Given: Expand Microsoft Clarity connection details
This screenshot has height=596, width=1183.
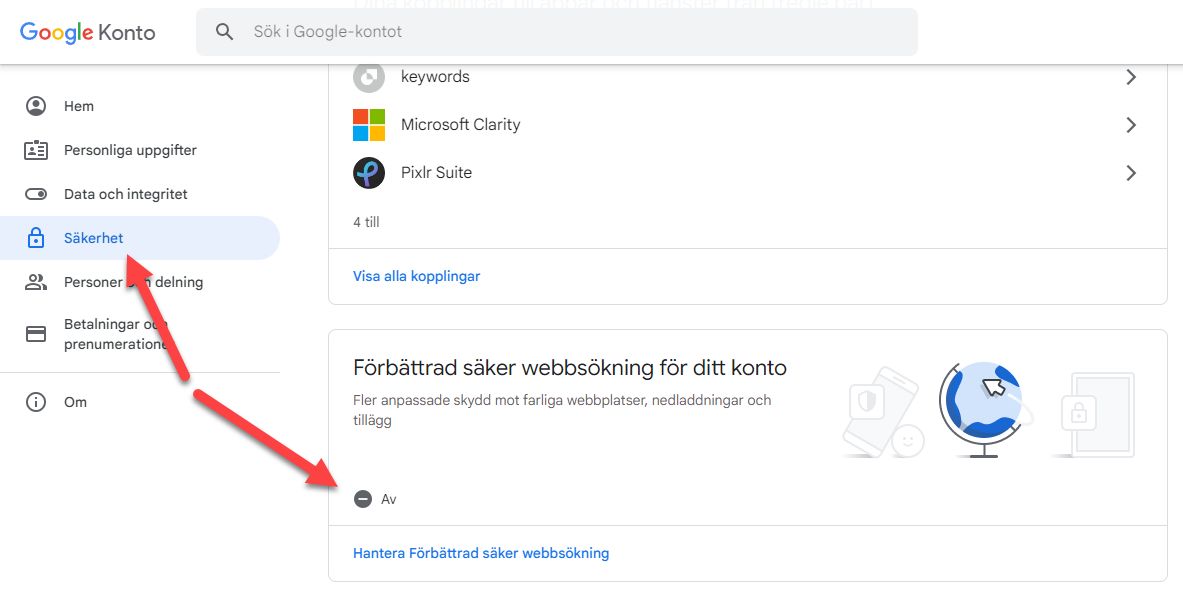Looking at the screenshot, I should click(x=1131, y=124).
